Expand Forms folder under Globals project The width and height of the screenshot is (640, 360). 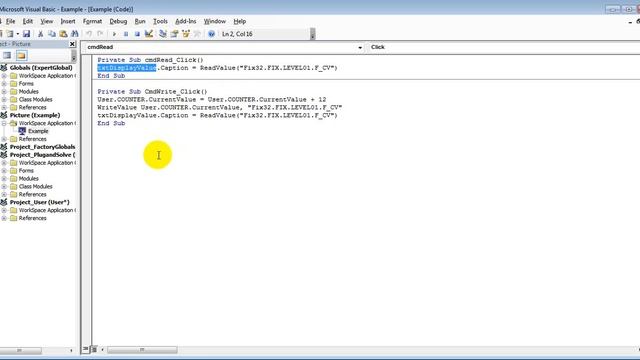pos(4,84)
